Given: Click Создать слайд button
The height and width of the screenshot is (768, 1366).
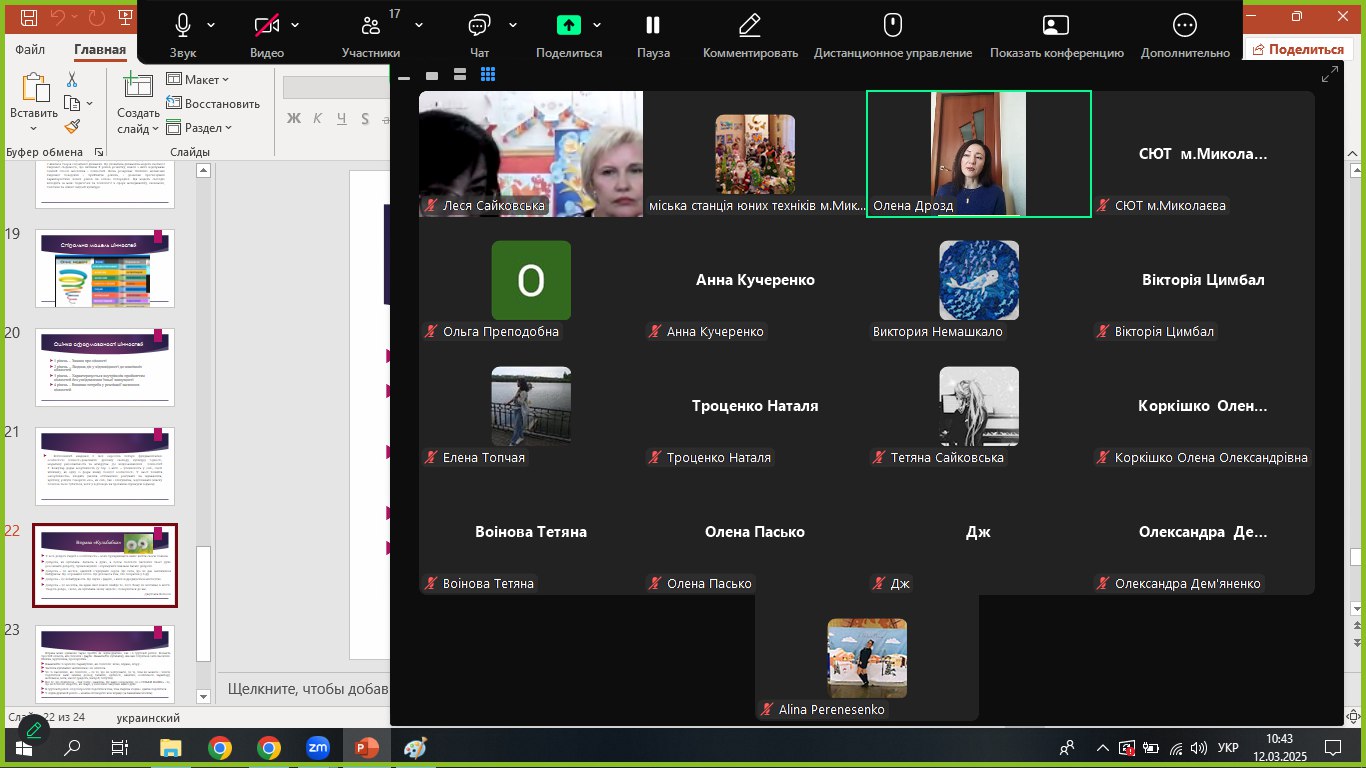Looking at the screenshot, I should click(x=138, y=104).
